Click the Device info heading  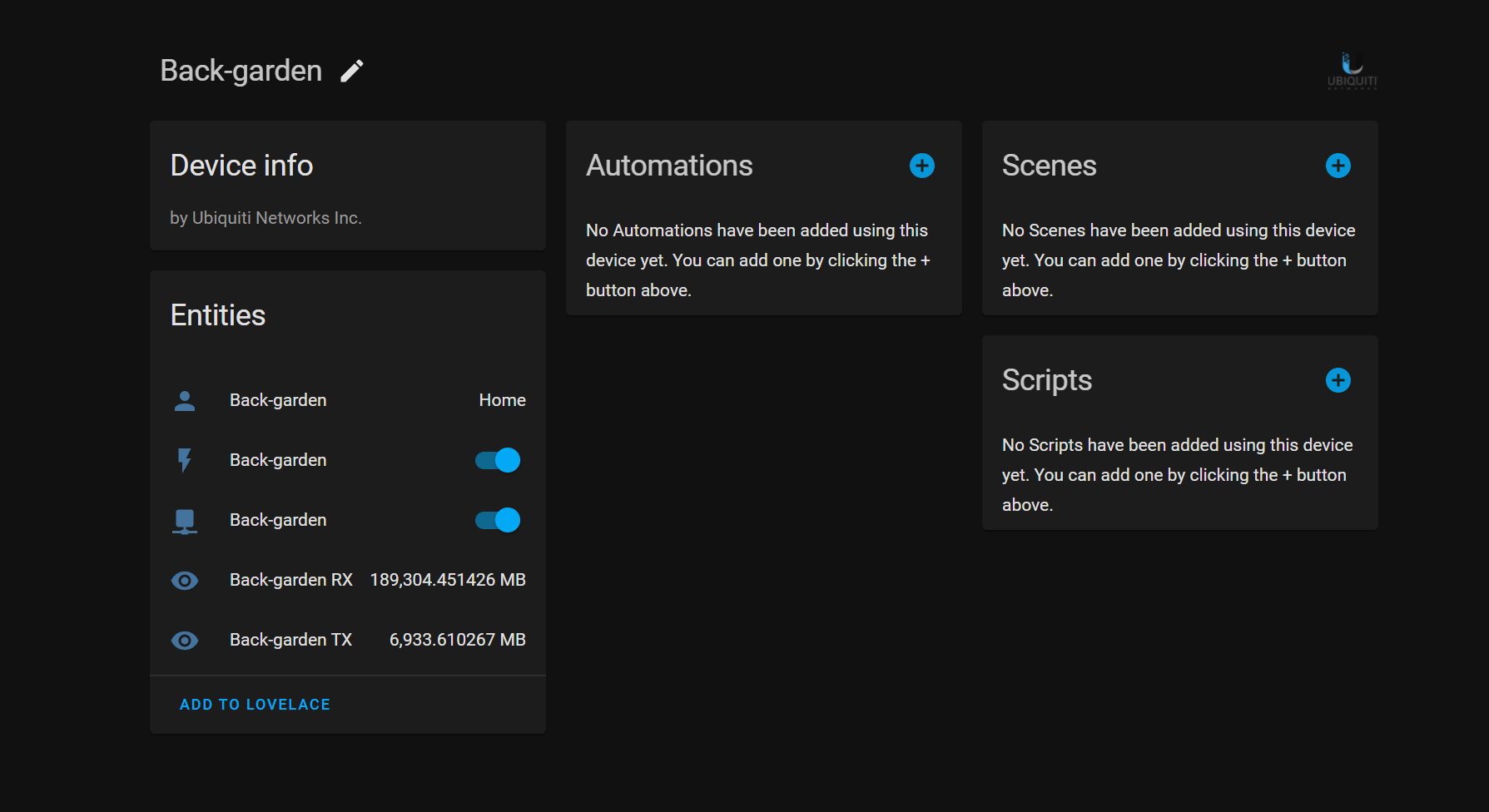[x=241, y=166]
